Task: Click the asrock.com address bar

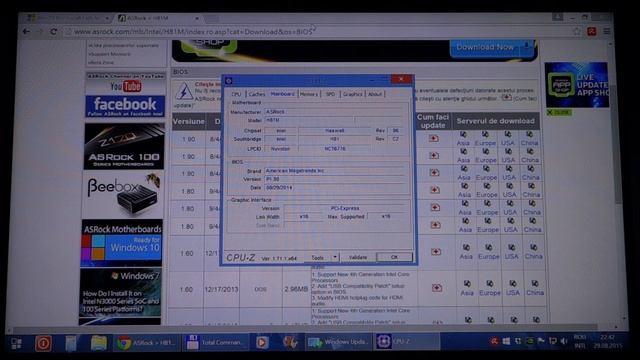Action: point(318,31)
